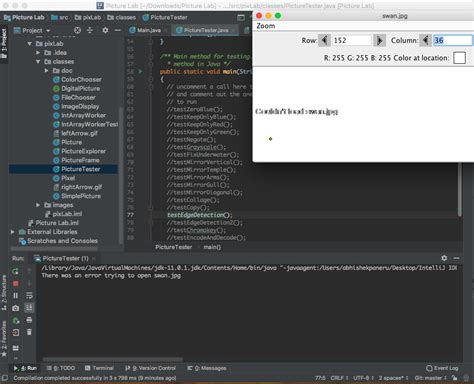Click the locate current file icon in Project panel

click(77, 30)
